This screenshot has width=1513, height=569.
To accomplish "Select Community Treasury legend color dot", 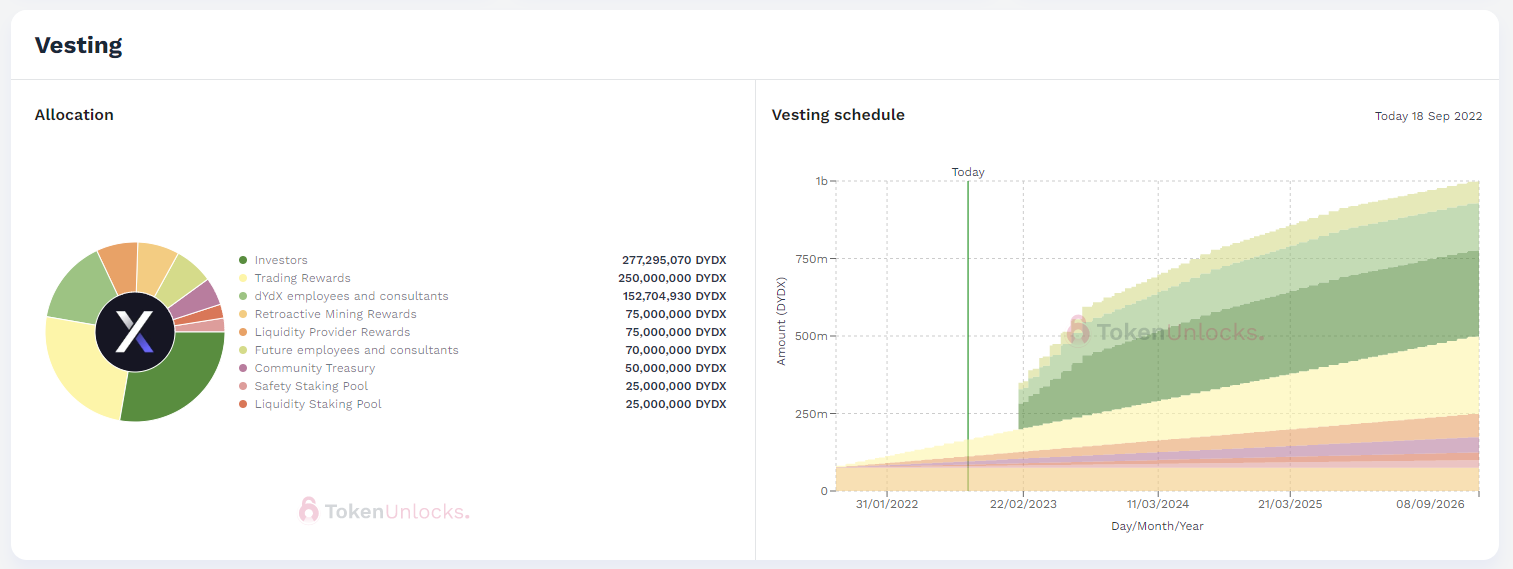I will 243,368.
